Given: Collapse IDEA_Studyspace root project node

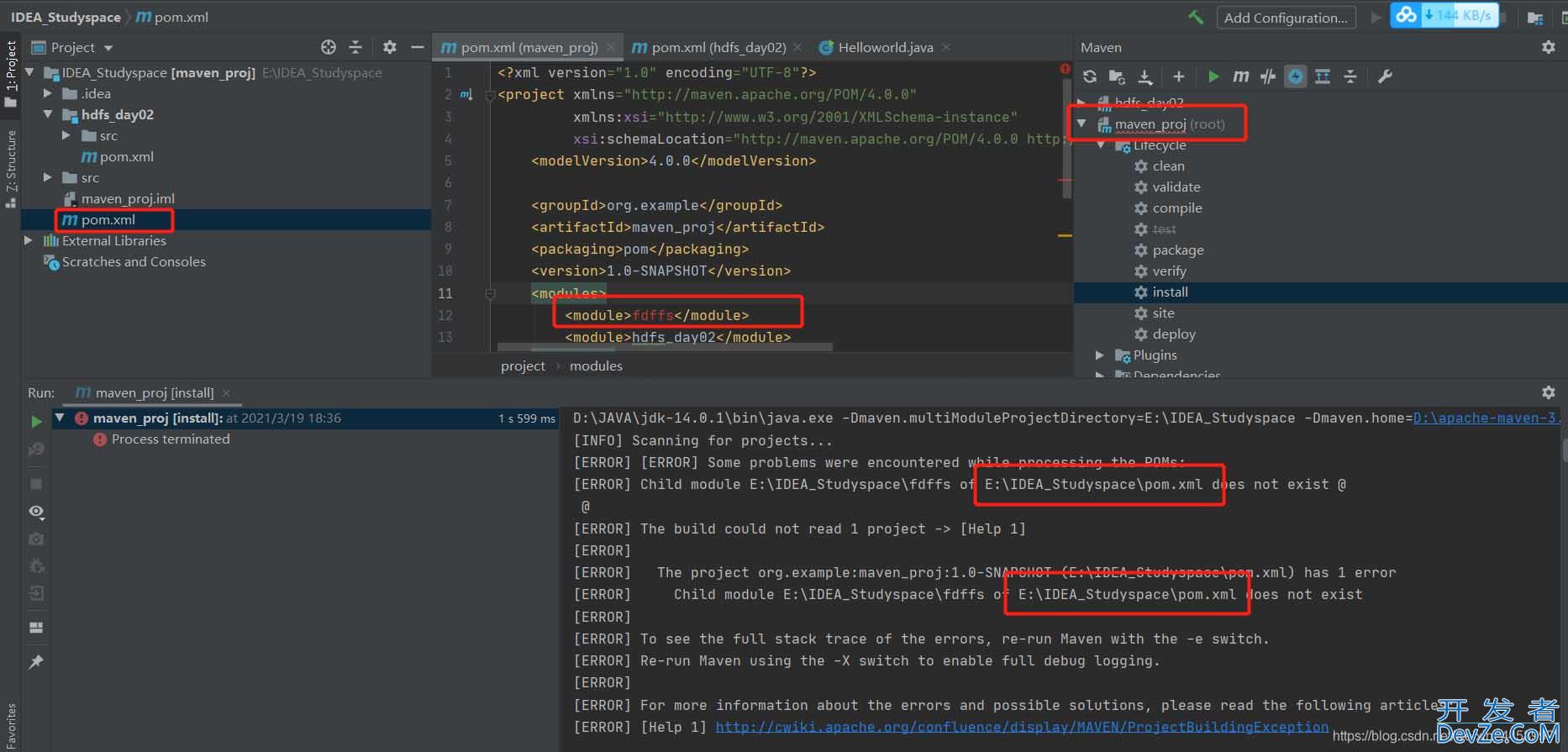Looking at the screenshot, I should pyautogui.click(x=30, y=72).
